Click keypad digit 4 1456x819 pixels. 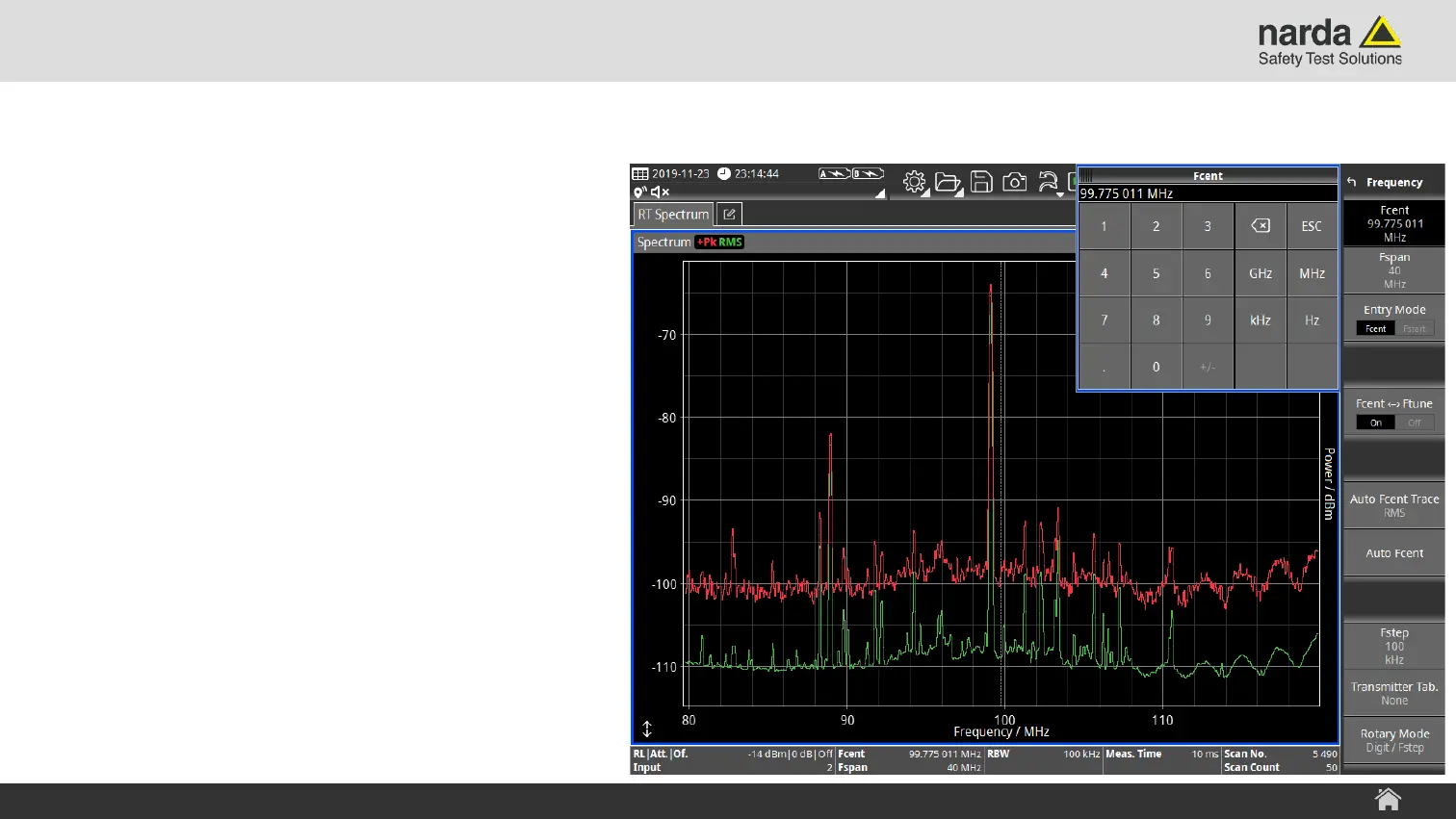[1105, 273]
